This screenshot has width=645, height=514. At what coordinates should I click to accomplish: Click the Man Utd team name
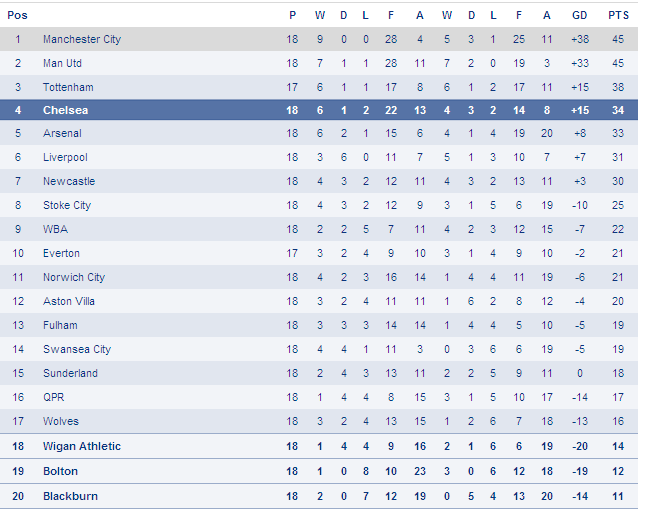63,63
